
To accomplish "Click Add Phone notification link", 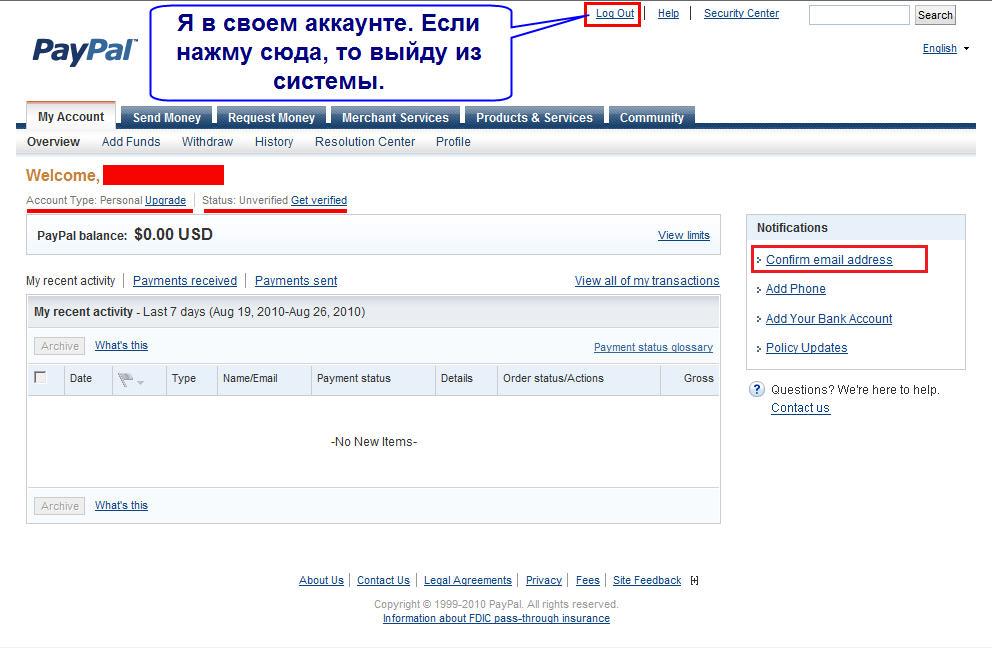I will (x=796, y=289).
